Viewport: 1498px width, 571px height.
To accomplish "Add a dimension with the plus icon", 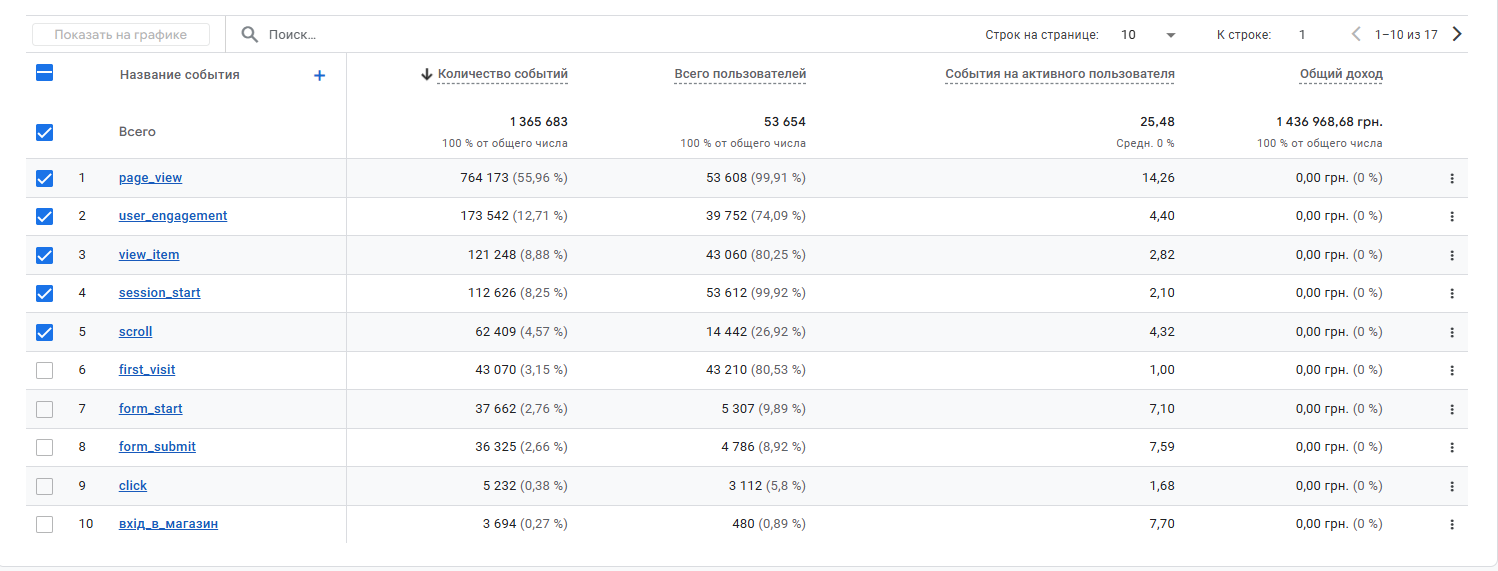I will point(319,75).
